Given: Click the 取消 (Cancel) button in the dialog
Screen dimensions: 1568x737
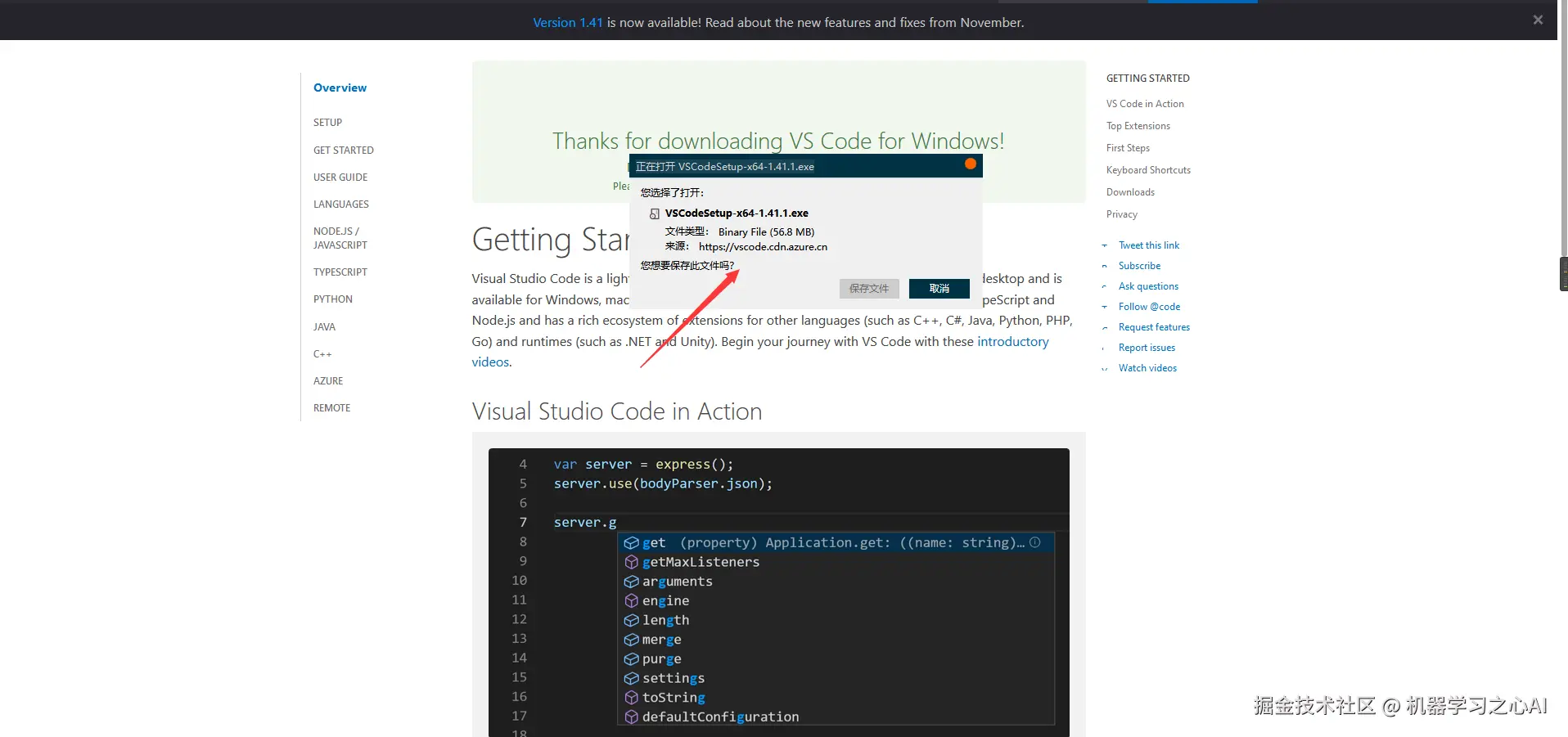Looking at the screenshot, I should coord(939,288).
